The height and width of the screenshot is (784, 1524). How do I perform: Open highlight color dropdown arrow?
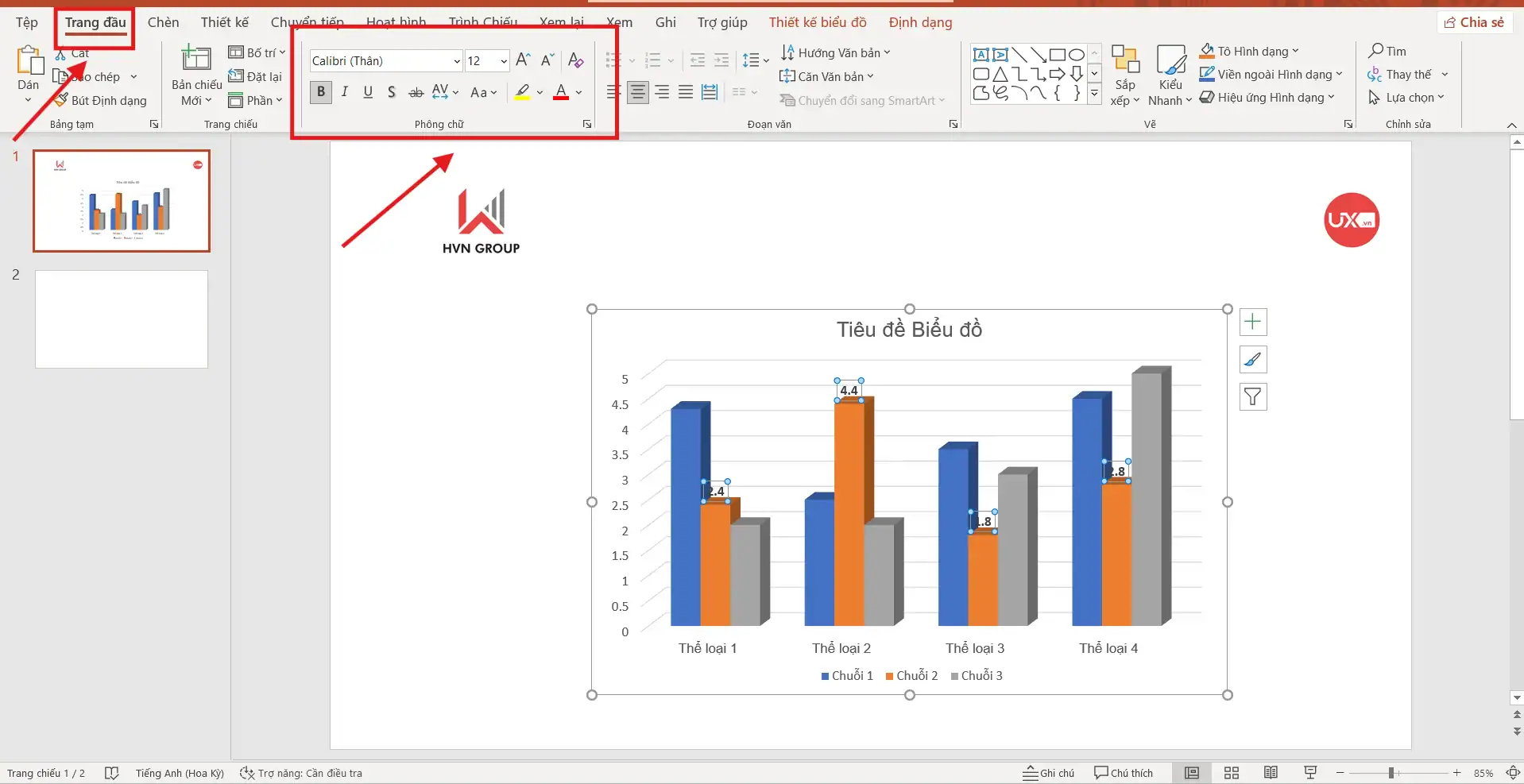[x=540, y=92]
